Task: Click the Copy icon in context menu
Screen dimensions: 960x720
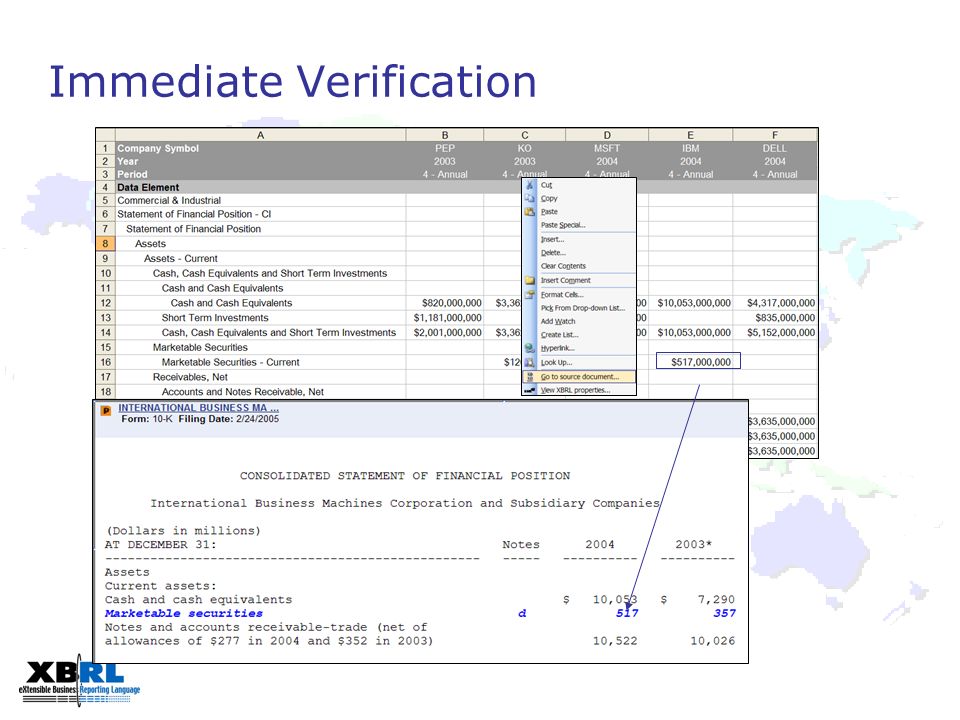Action: 530,198
